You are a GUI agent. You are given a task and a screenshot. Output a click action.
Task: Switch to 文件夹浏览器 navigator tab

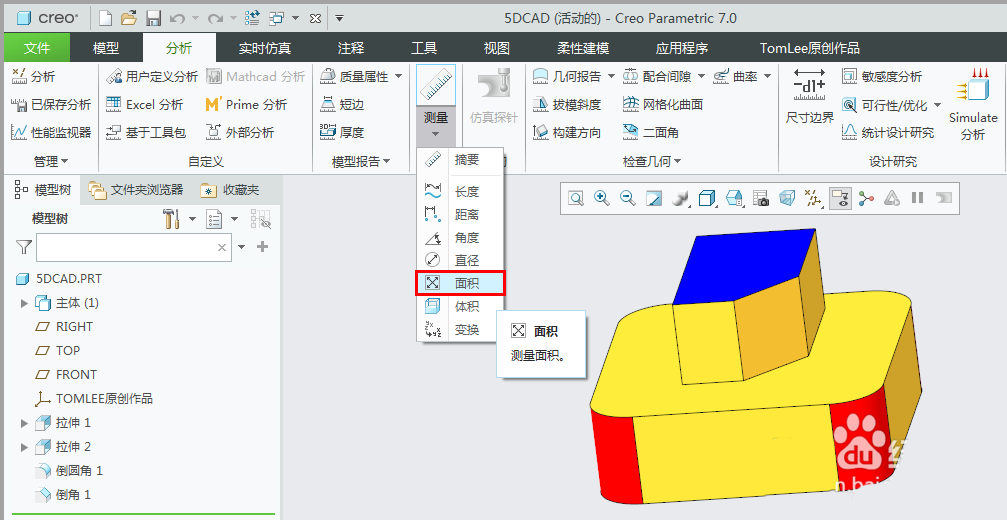136,189
